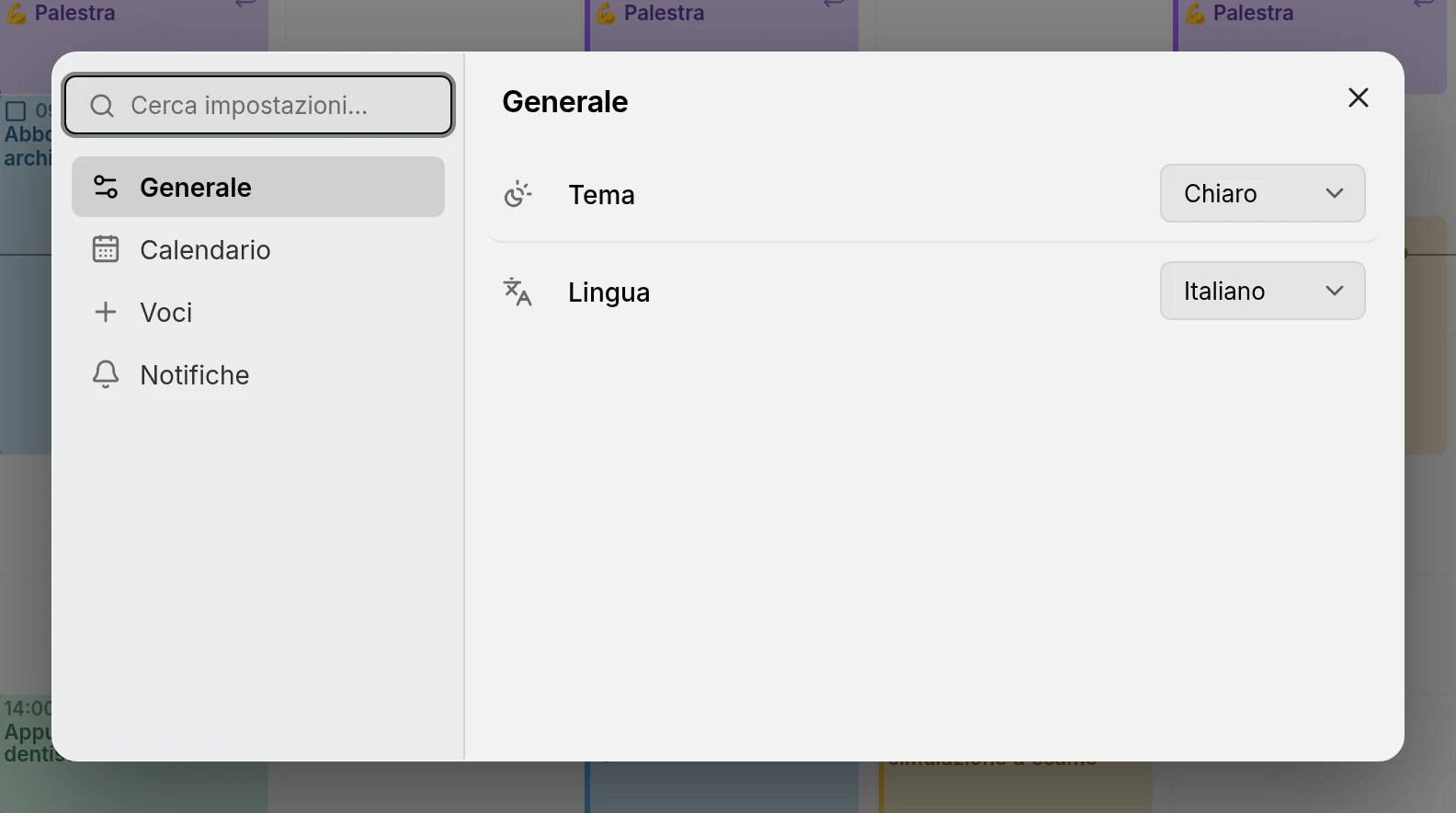Click the Lingua label text
This screenshot has width=1456, height=813.
click(x=609, y=292)
